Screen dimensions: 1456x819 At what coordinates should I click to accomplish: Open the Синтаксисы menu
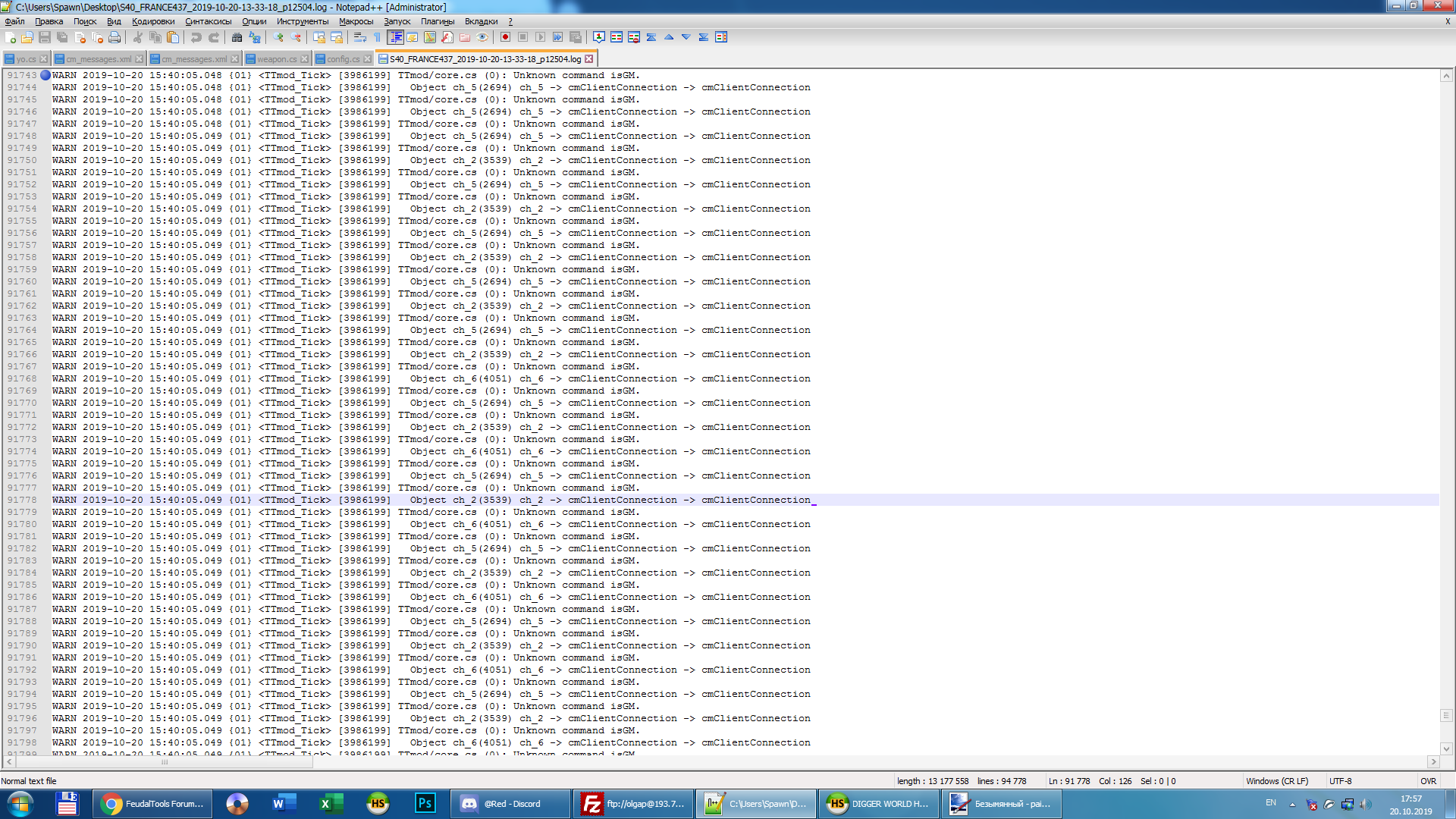pyautogui.click(x=208, y=21)
